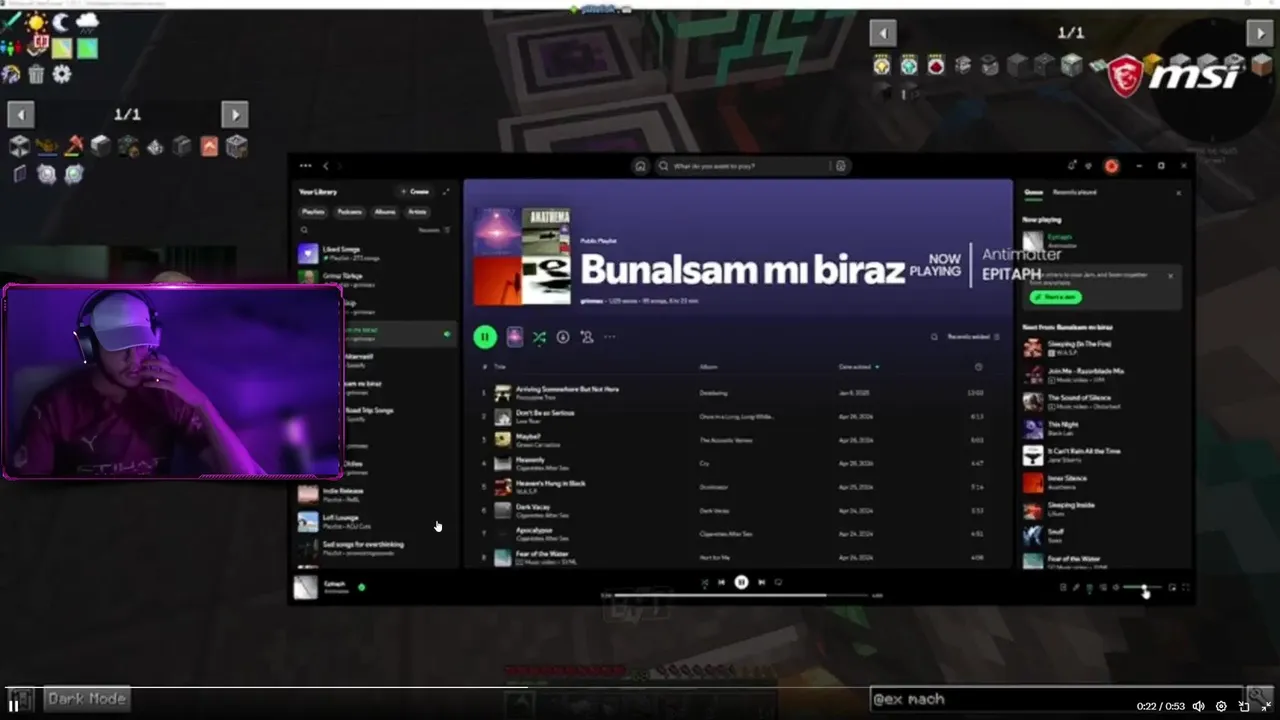1280x720 pixels.
Task: Open the Recents sort dropdown in library
Action: point(435,230)
